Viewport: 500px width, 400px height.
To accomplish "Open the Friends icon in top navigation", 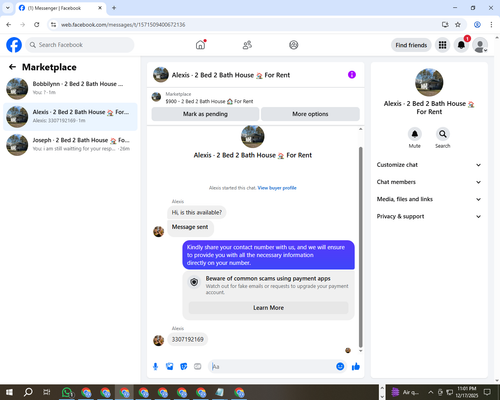I will pos(247,45).
